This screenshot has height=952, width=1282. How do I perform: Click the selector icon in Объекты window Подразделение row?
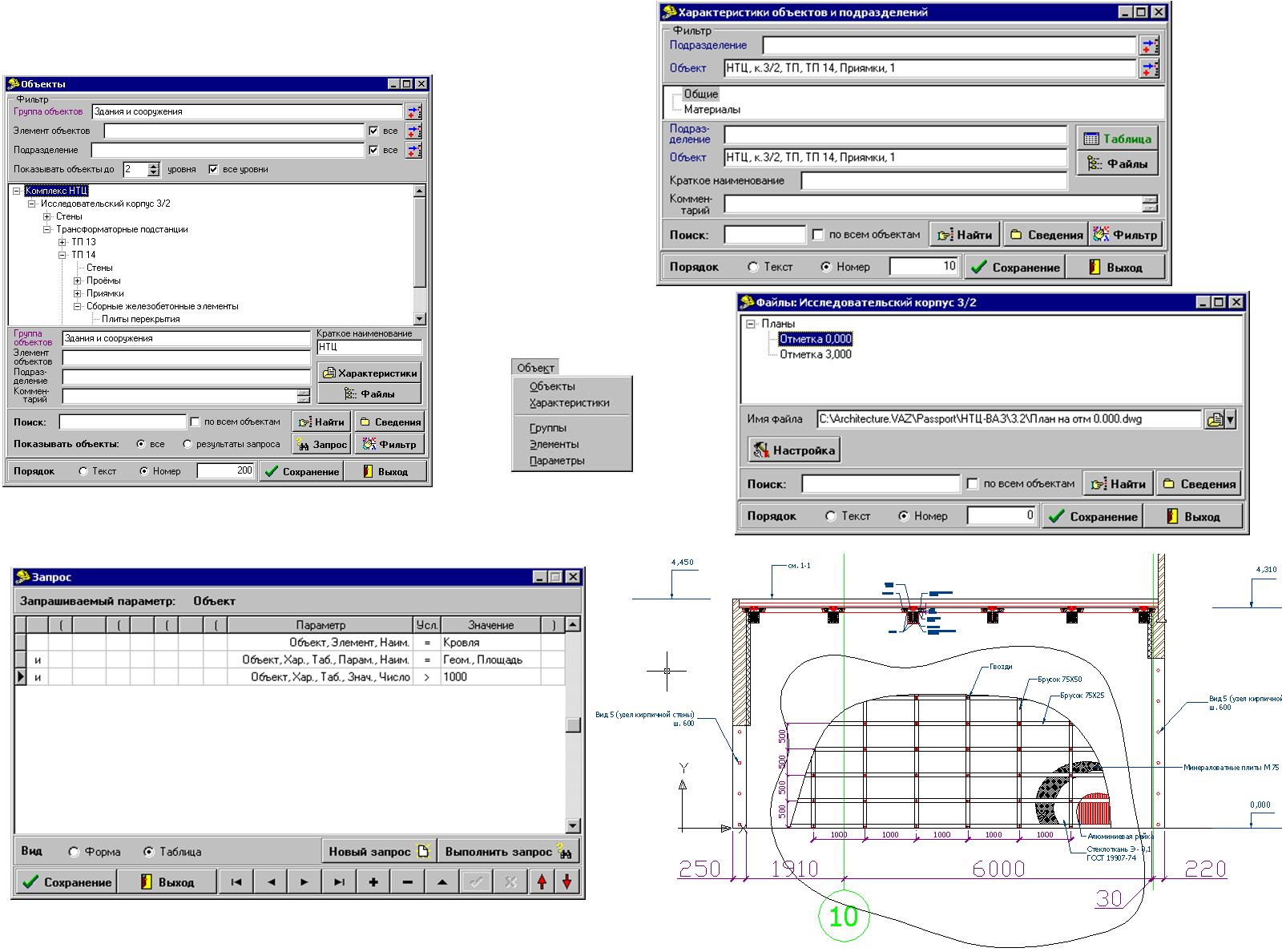pyautogui.click(x=413, y=151)
